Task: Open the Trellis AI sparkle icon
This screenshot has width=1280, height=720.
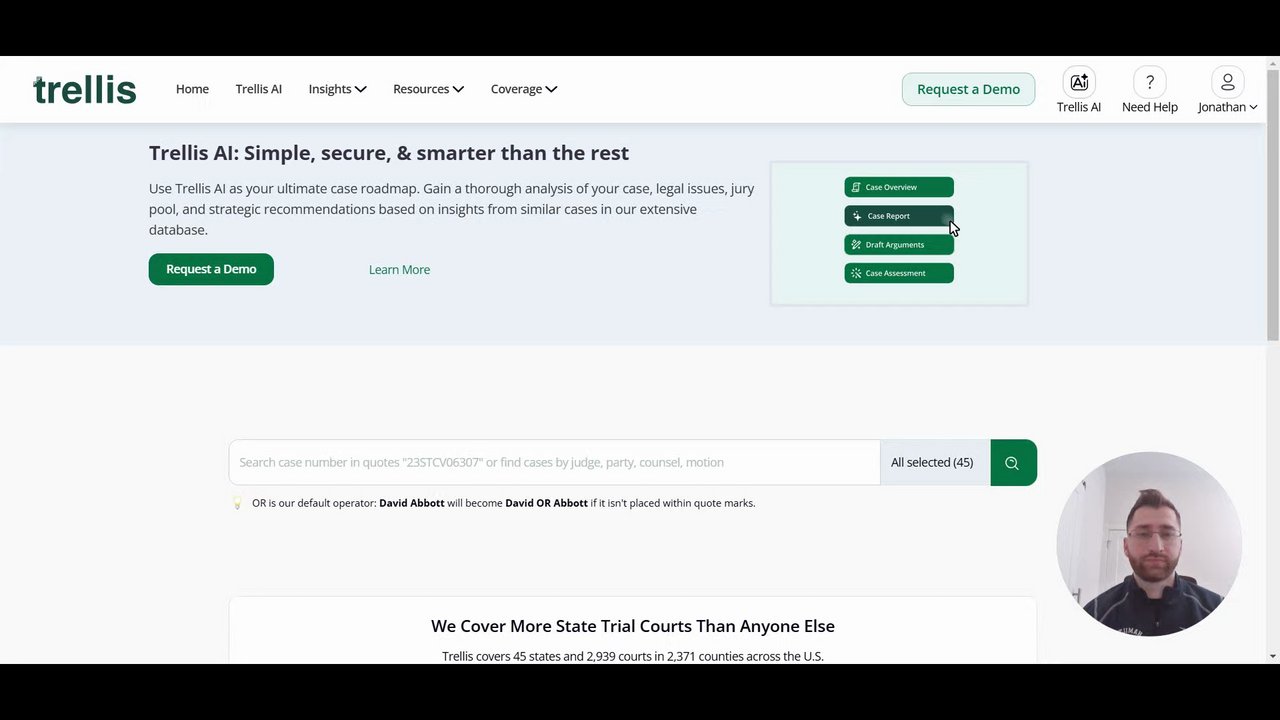Action: (1079, 82)
